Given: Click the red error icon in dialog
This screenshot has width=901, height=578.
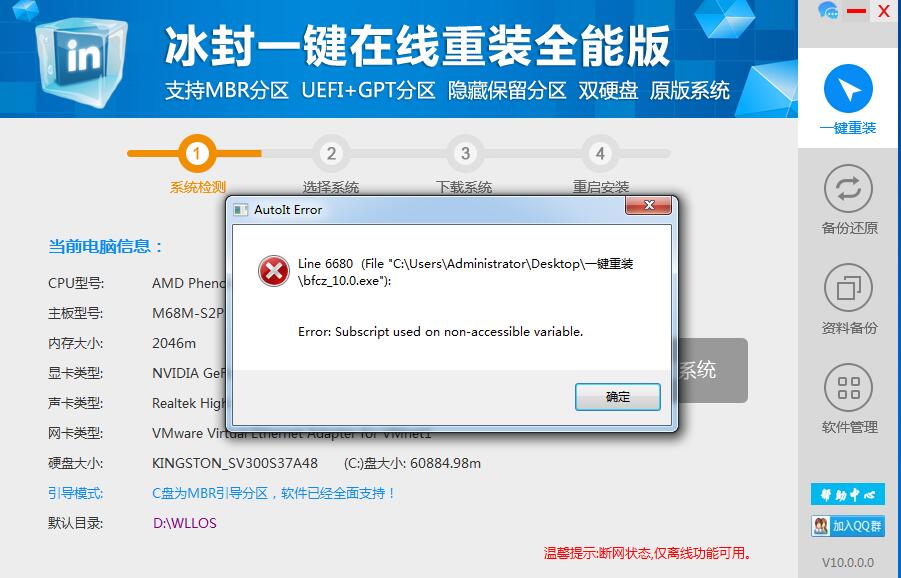Looking at the screenshot, I should pos(274,271).
